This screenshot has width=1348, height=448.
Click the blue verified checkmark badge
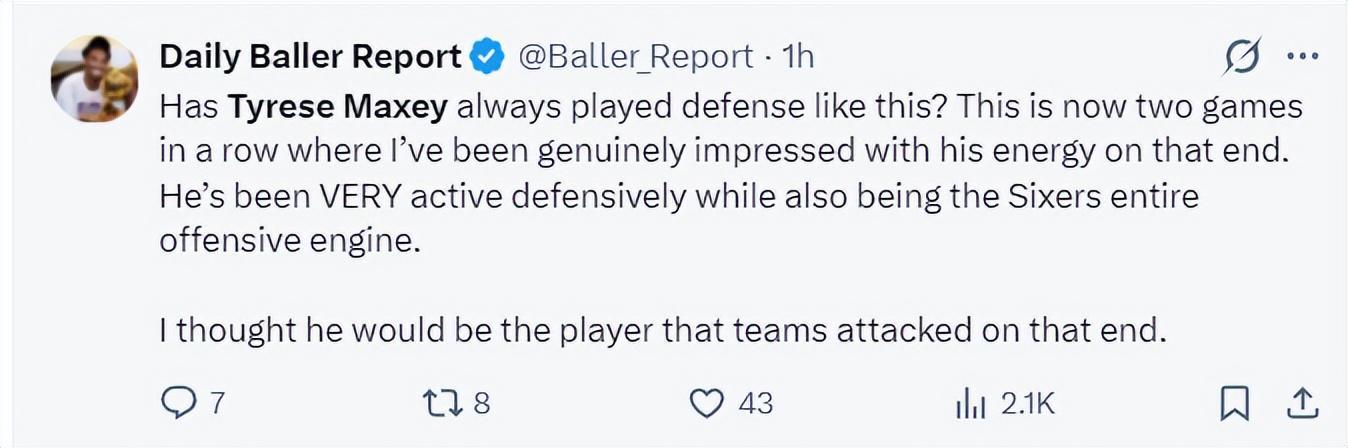[486, 57]
